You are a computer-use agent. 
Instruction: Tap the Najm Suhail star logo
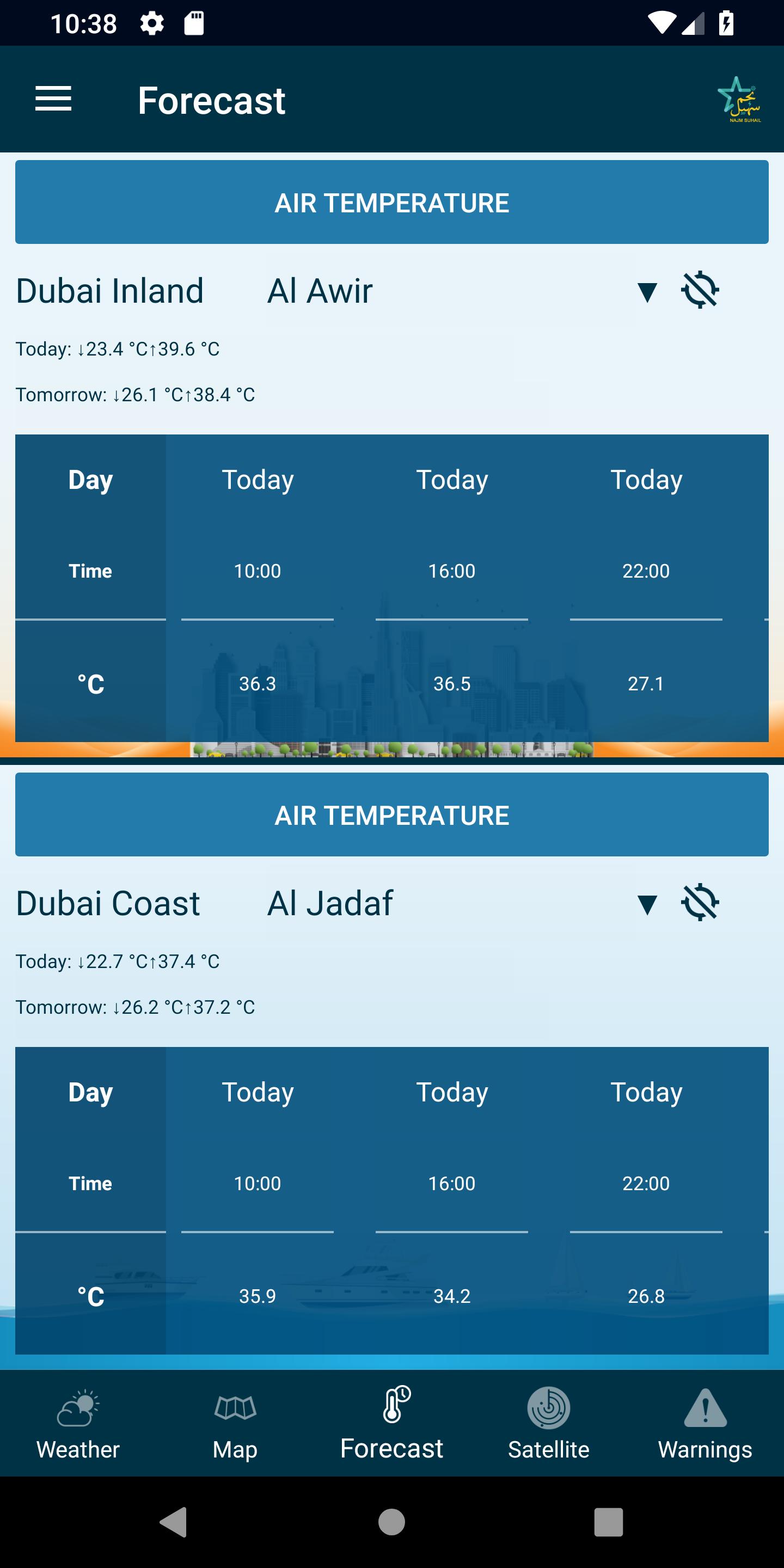pos(739,99)
